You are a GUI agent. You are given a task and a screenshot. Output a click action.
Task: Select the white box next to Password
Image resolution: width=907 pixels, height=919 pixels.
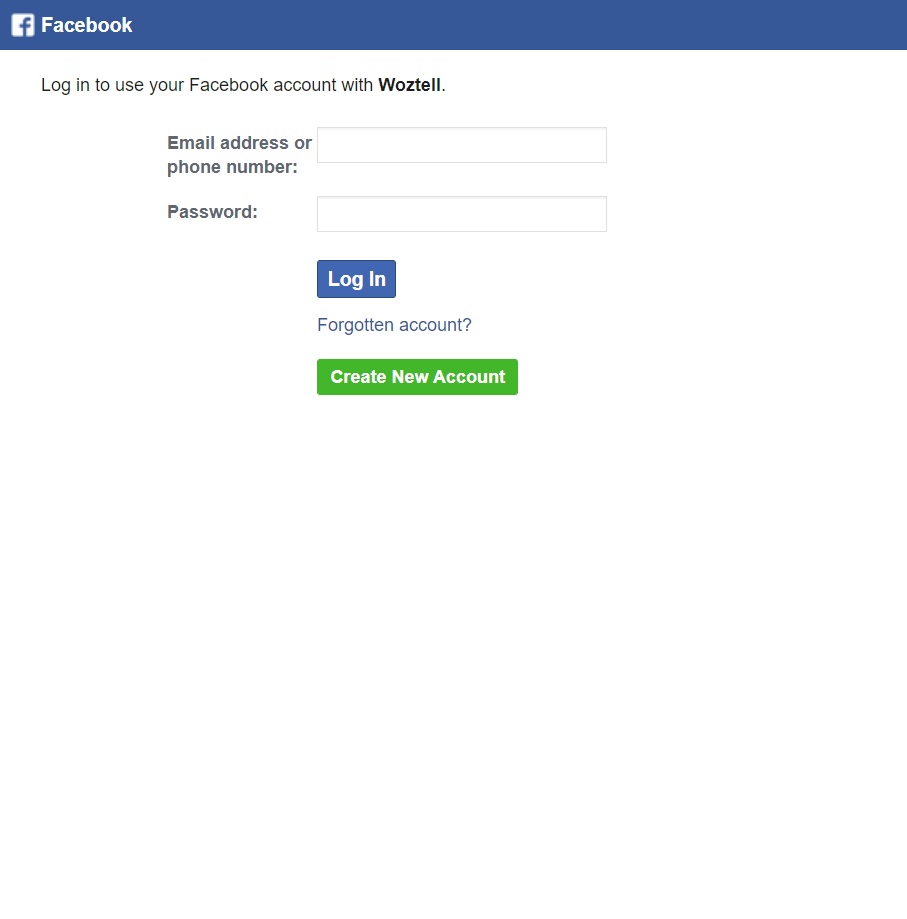click(x=462, y=214)
